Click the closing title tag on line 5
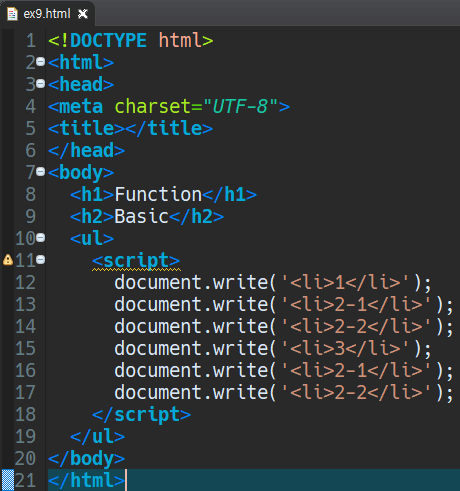 point(169,129)
